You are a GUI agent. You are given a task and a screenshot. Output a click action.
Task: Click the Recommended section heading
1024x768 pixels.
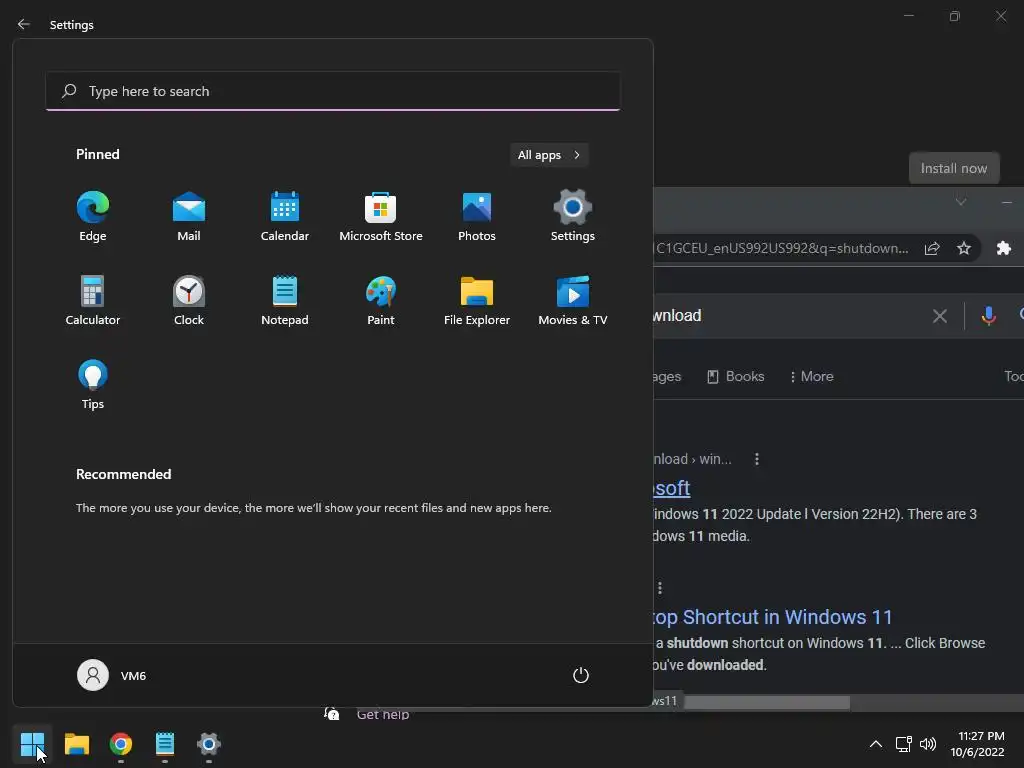coord(123,474)
